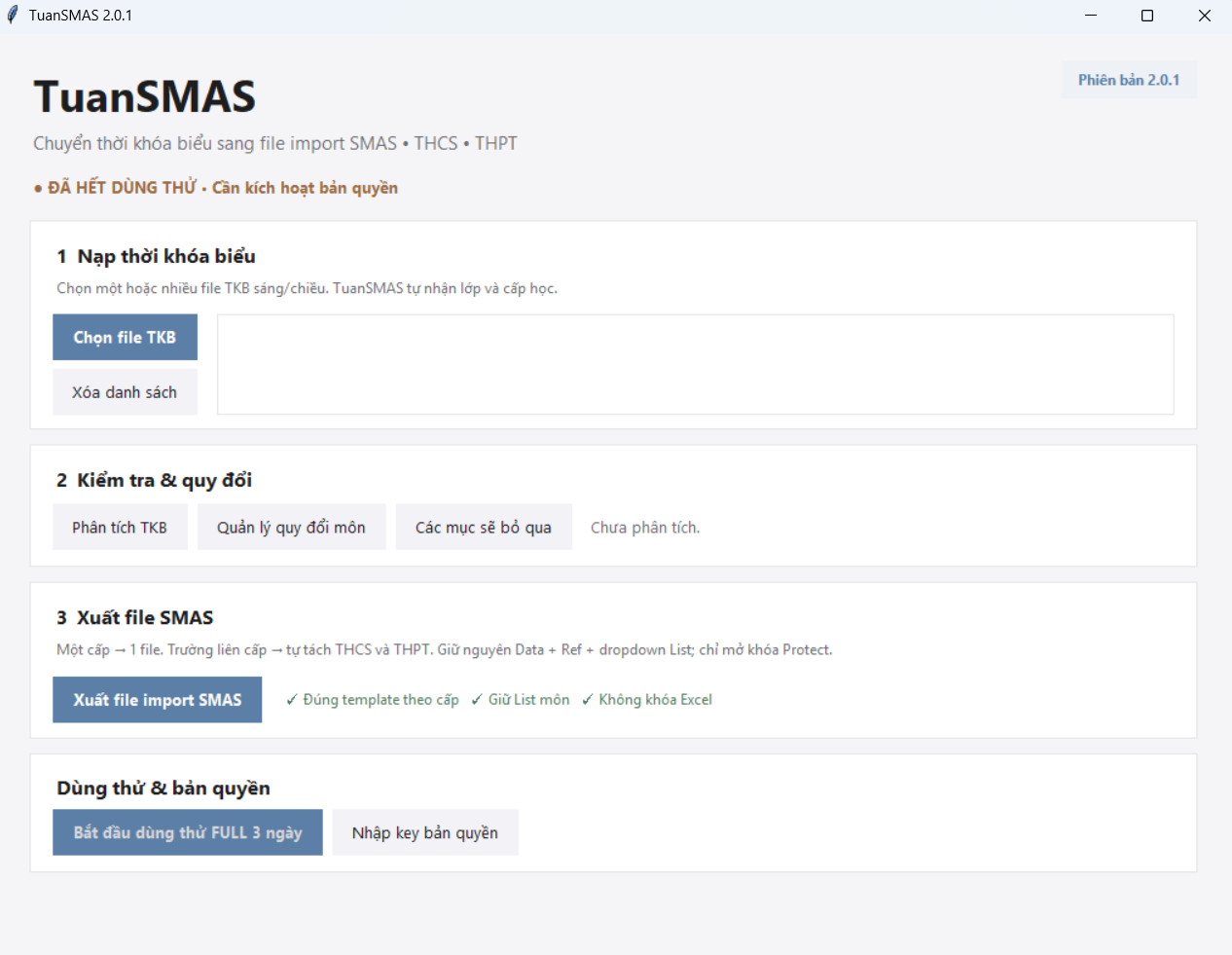Clear list with Xóa danh sách

pyautogui.click(x=125, y=391)
